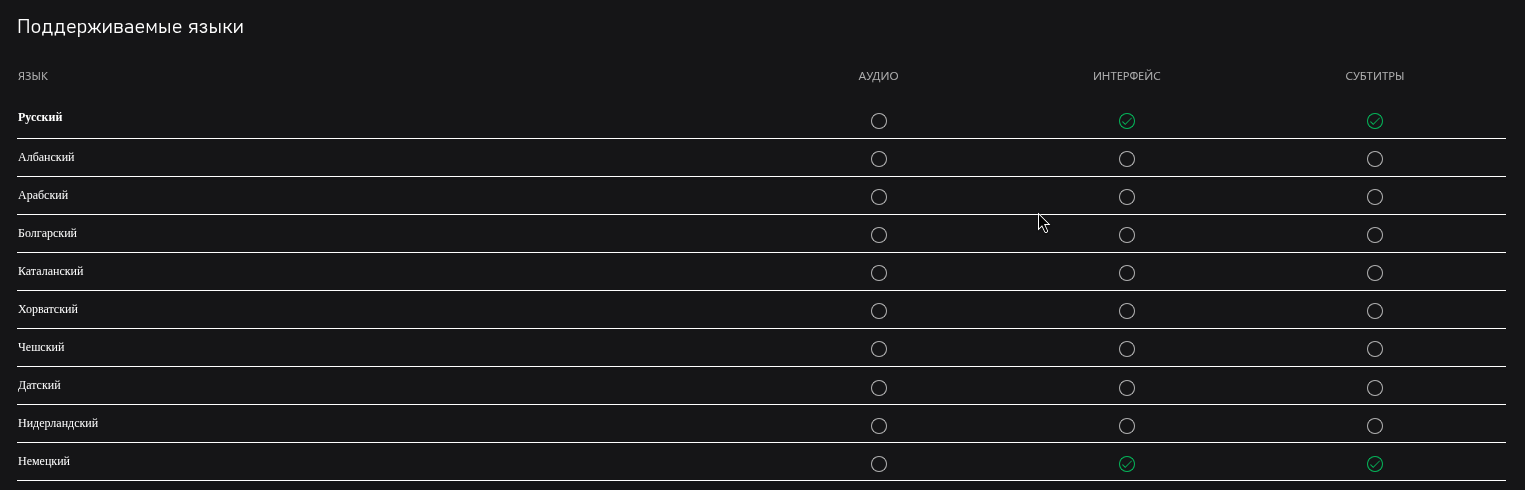Viewport: 1525px width, 490px height.
Task: Click the Немецкий language row label
Action: [44, 461]
